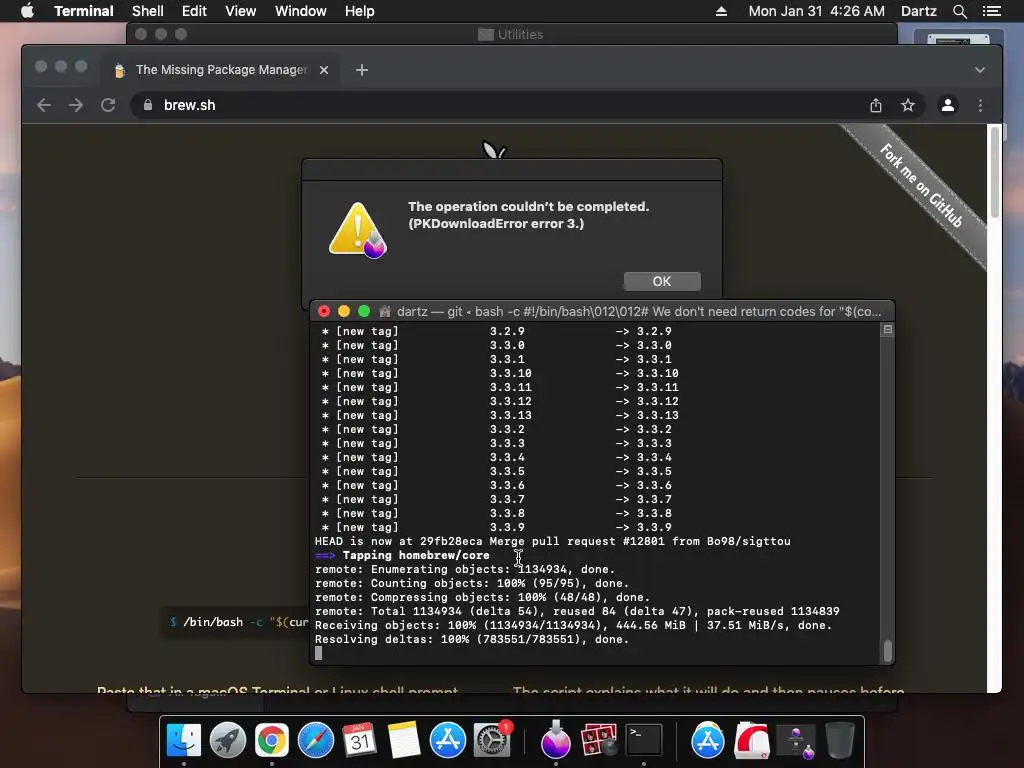
Task: Click the Dartz user name in menu bar
Action: (918, 11)
